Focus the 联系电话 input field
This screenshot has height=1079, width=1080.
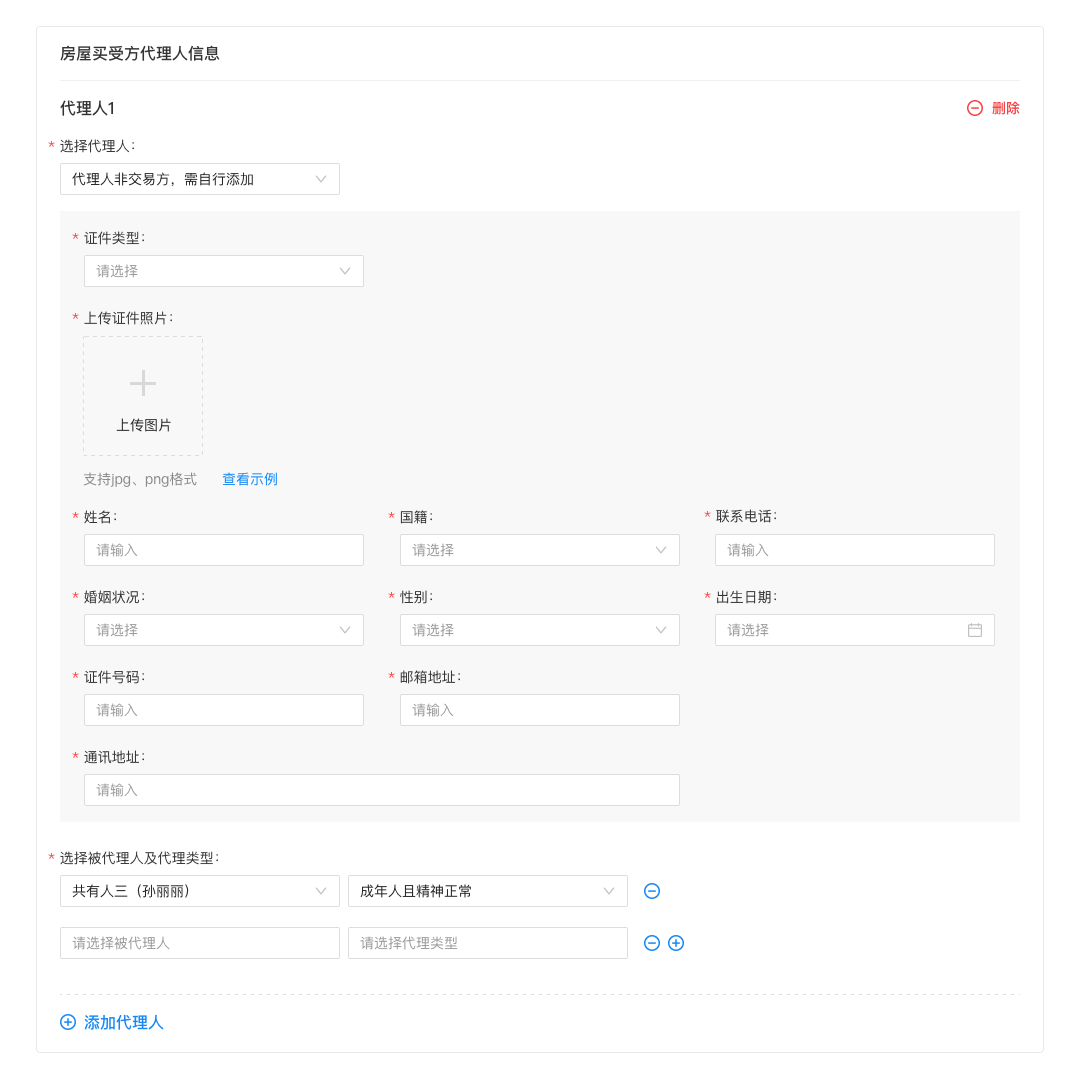[x=855, y=550]
